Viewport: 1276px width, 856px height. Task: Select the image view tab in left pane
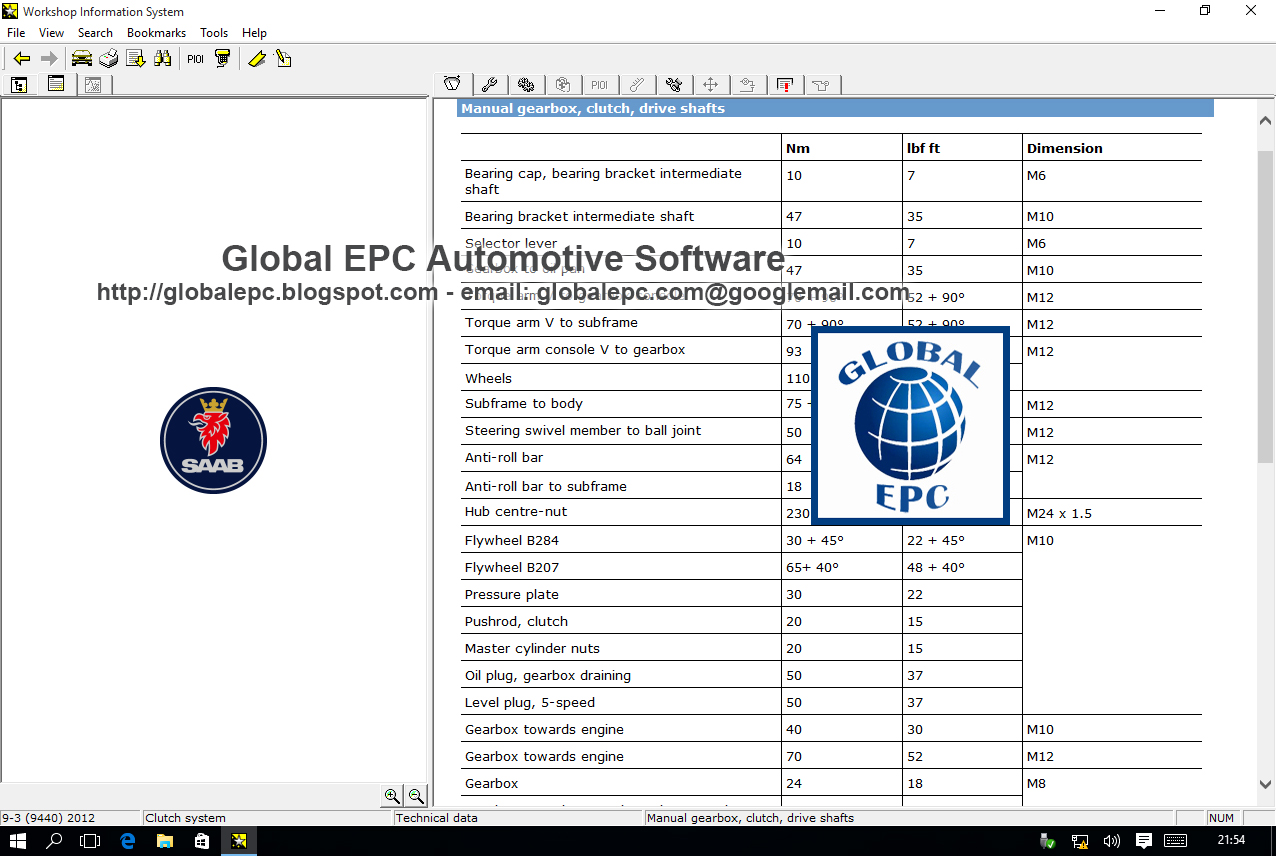coord(93,85)
